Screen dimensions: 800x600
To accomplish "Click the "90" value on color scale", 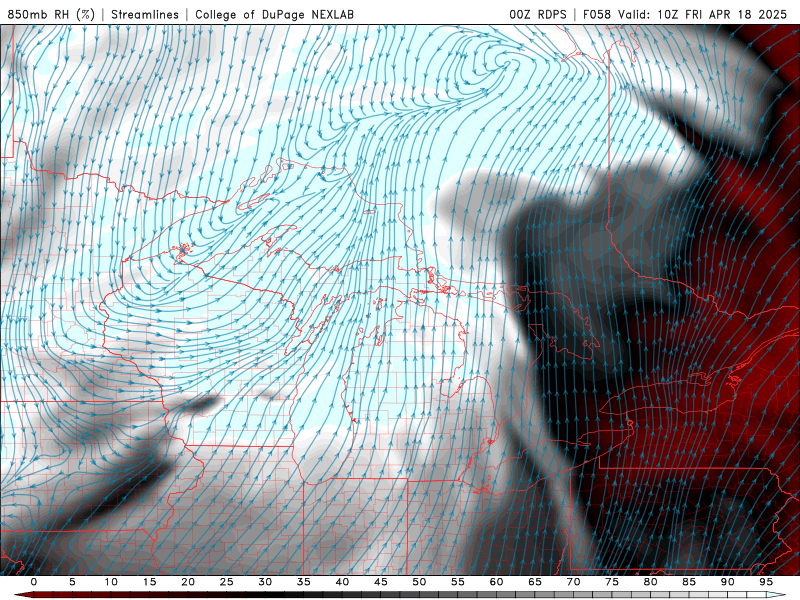I will 727,582.
